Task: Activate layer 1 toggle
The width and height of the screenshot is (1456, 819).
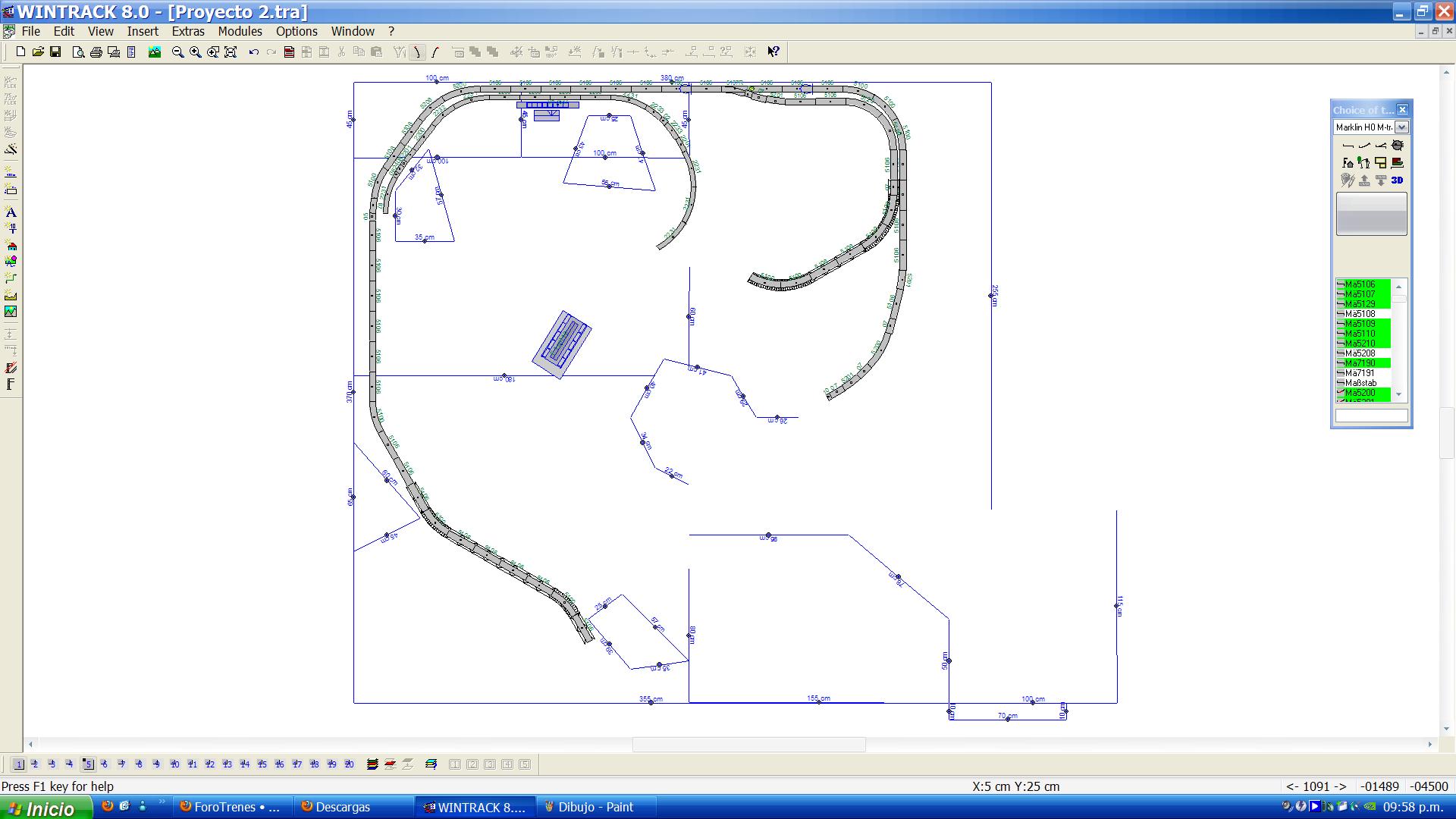Action: tap(19, 764)
